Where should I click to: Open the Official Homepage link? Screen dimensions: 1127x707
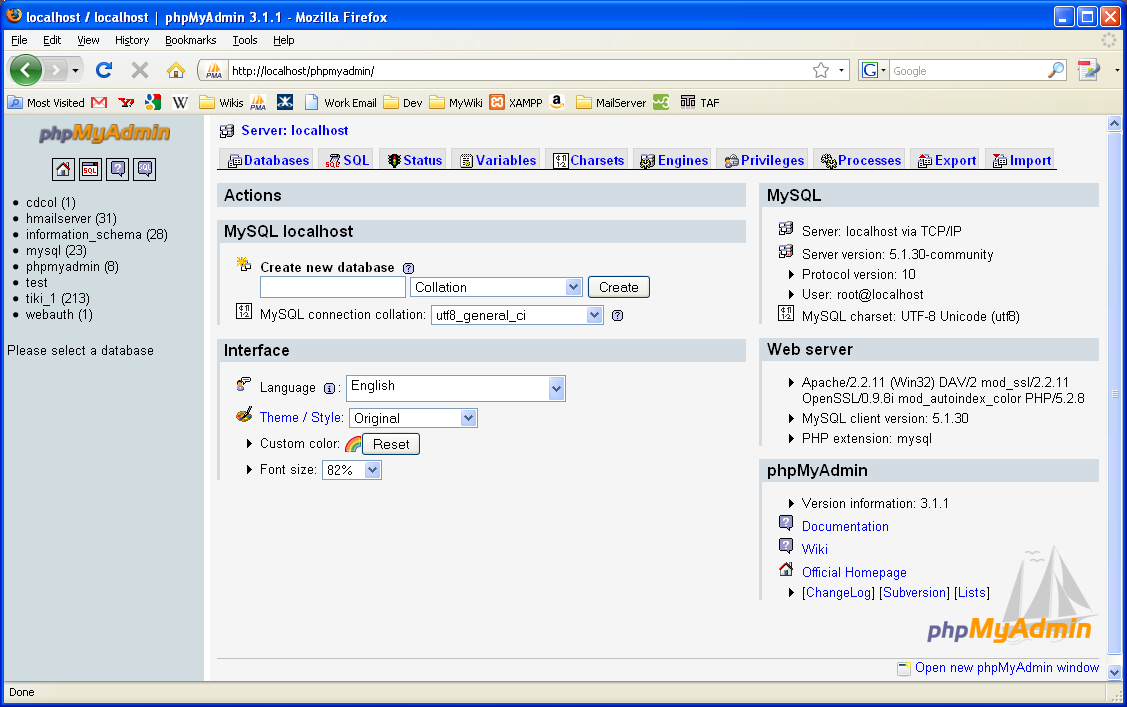[x=854, y=573]
